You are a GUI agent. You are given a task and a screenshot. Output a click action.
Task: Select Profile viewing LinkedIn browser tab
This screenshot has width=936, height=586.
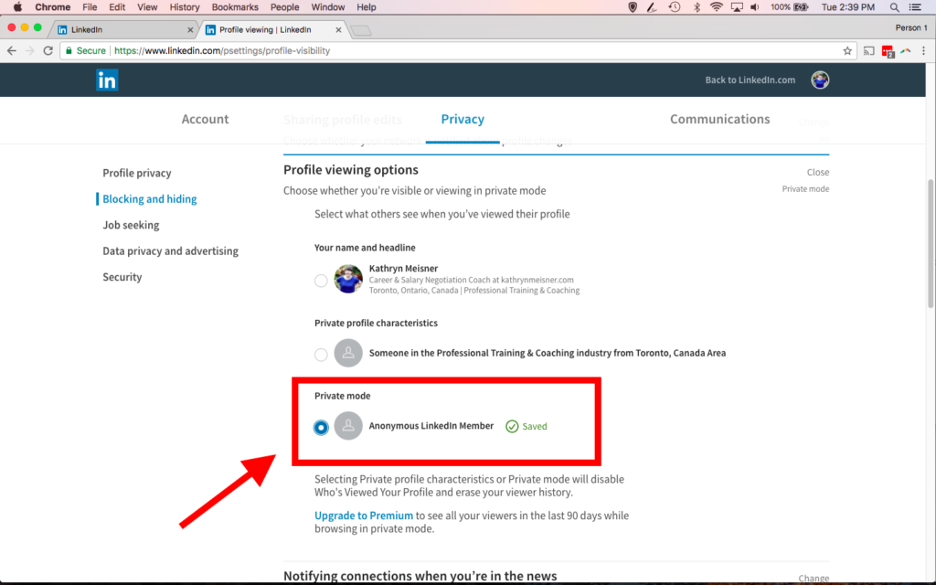point(273,29)
